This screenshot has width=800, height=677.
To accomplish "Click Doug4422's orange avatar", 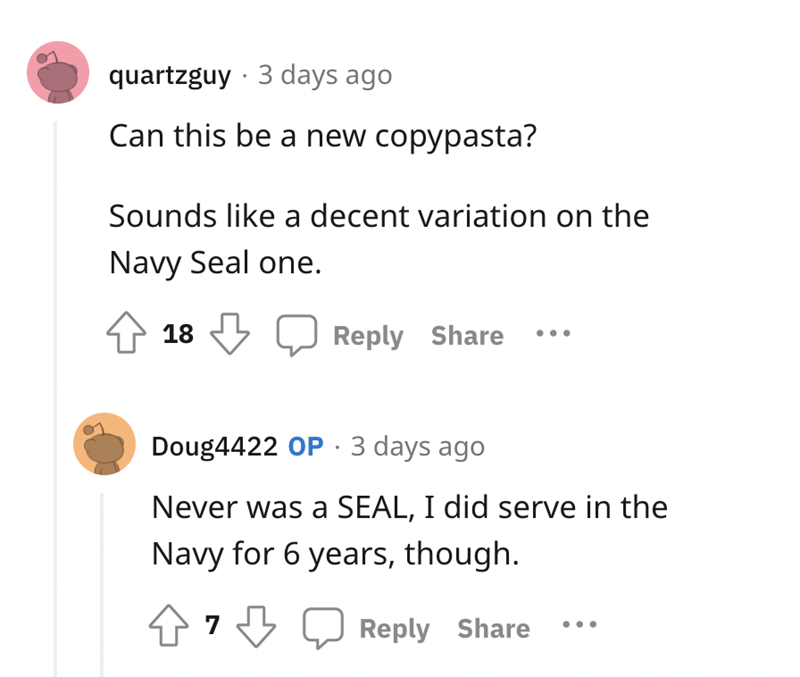I will (103, 444).
